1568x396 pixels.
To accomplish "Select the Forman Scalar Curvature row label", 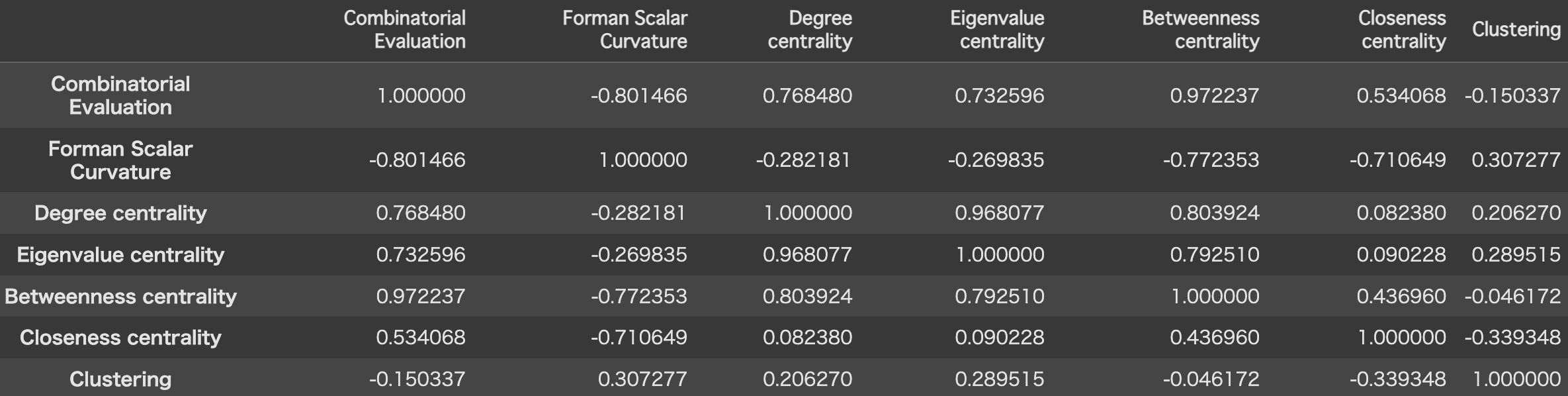I will 120,160.
